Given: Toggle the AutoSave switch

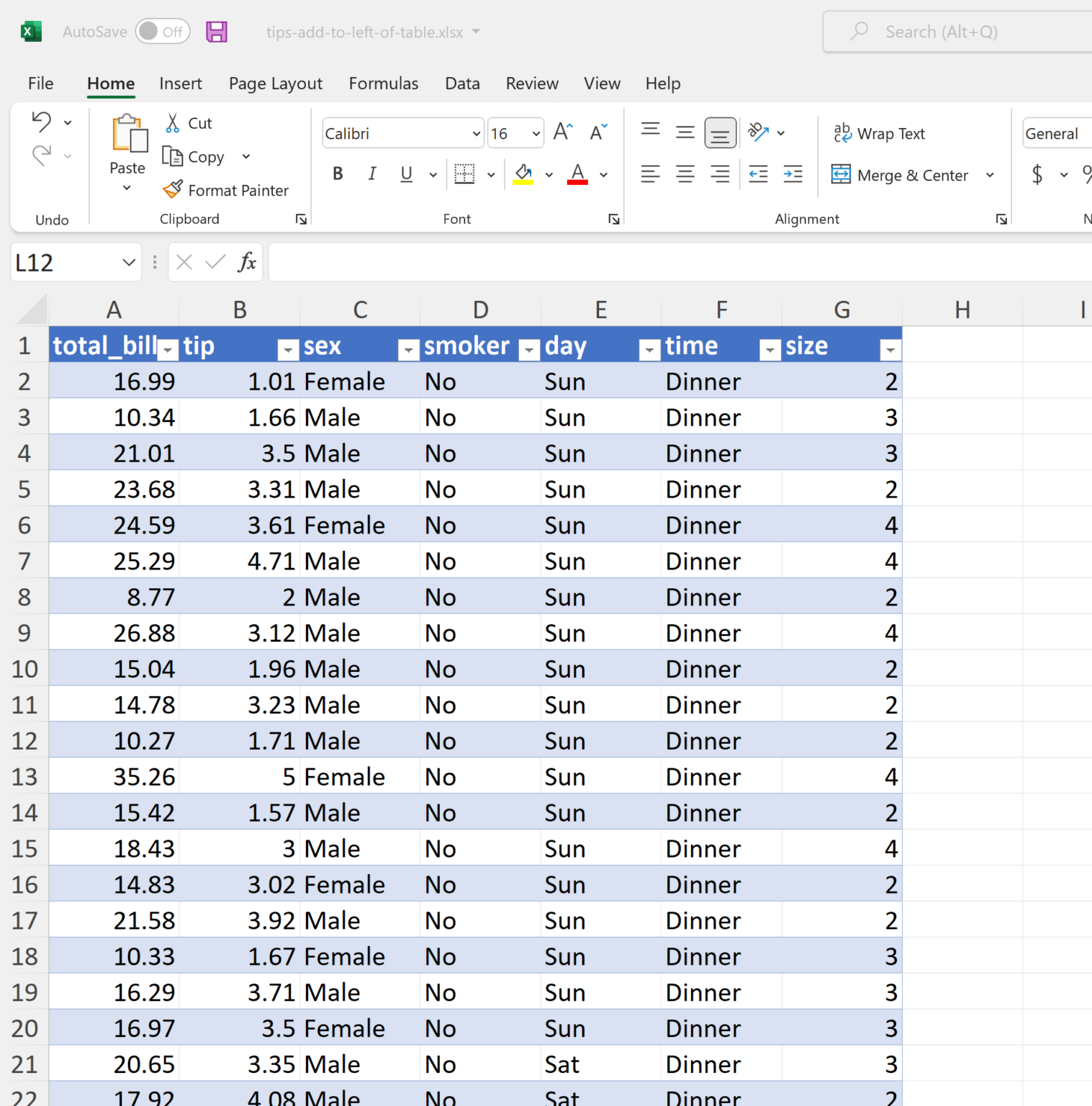Looking at the screenshot, I should (163, 32).
